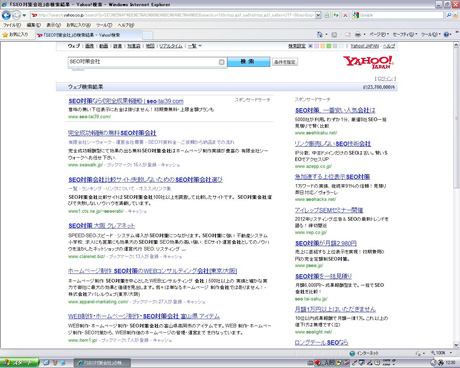The image size is (460, 368).
Task: Click the red Stop loading icon
Action: (x=345, y=15)
